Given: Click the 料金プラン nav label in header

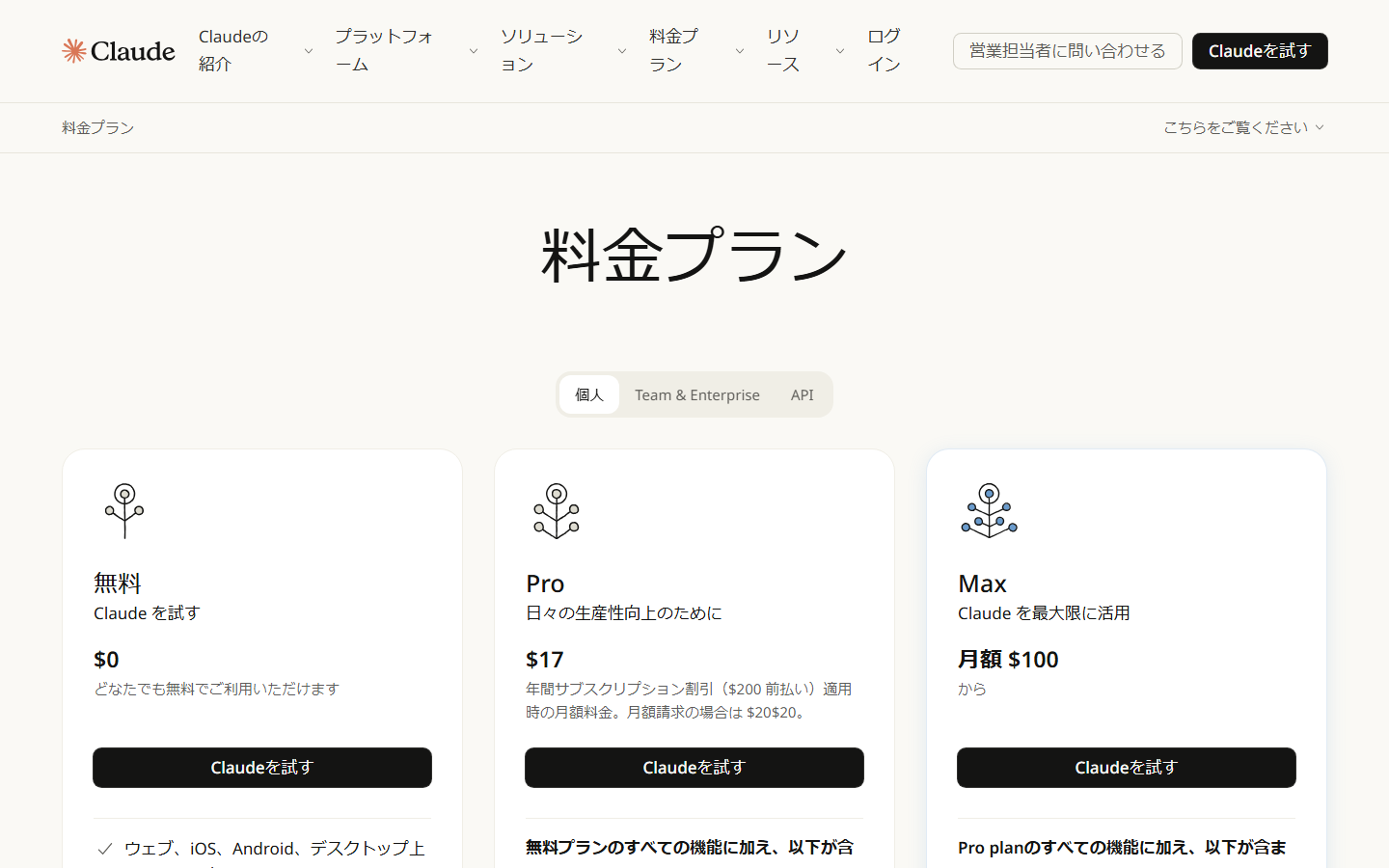Looking at the screenshot, I should pos(673,50).
